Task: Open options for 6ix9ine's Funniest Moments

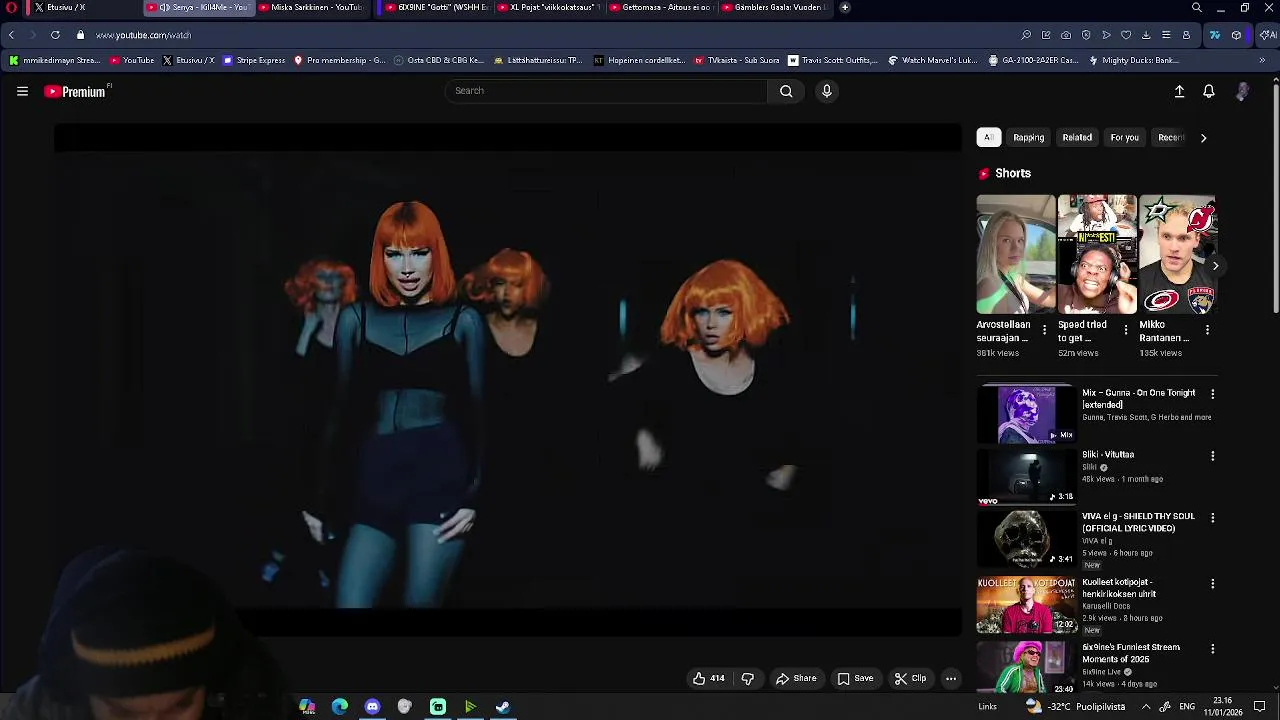Action: point(1212,649)
